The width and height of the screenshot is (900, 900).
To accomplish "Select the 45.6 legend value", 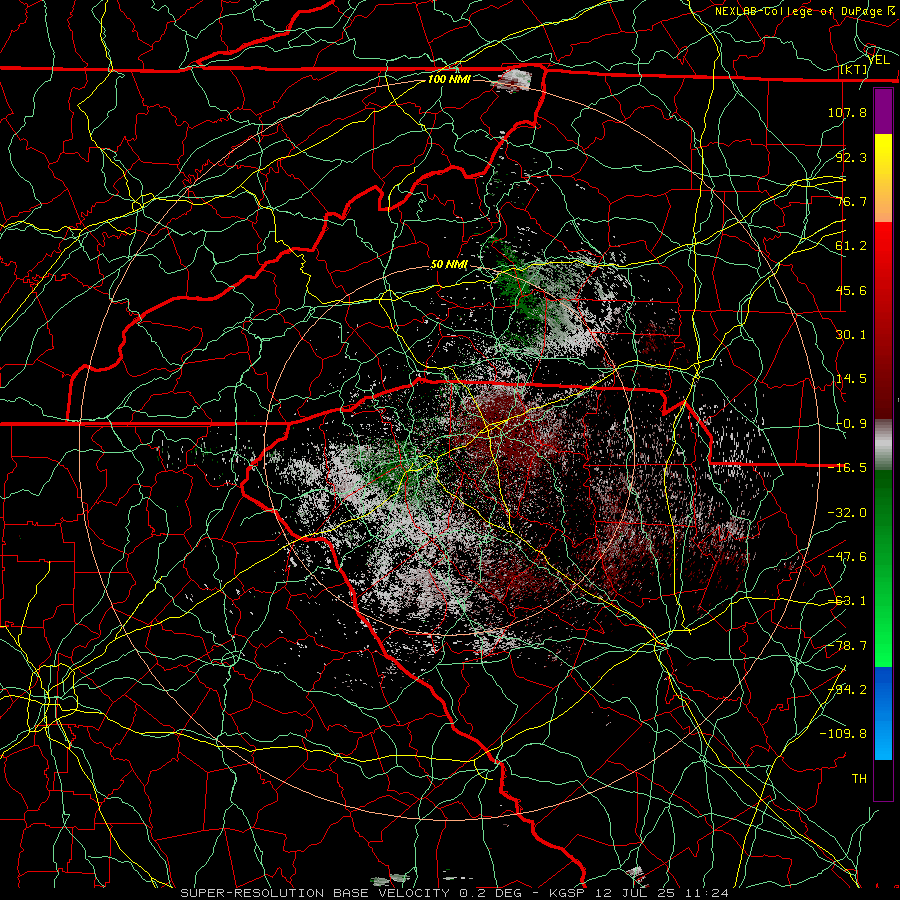I will coord(851,290).
